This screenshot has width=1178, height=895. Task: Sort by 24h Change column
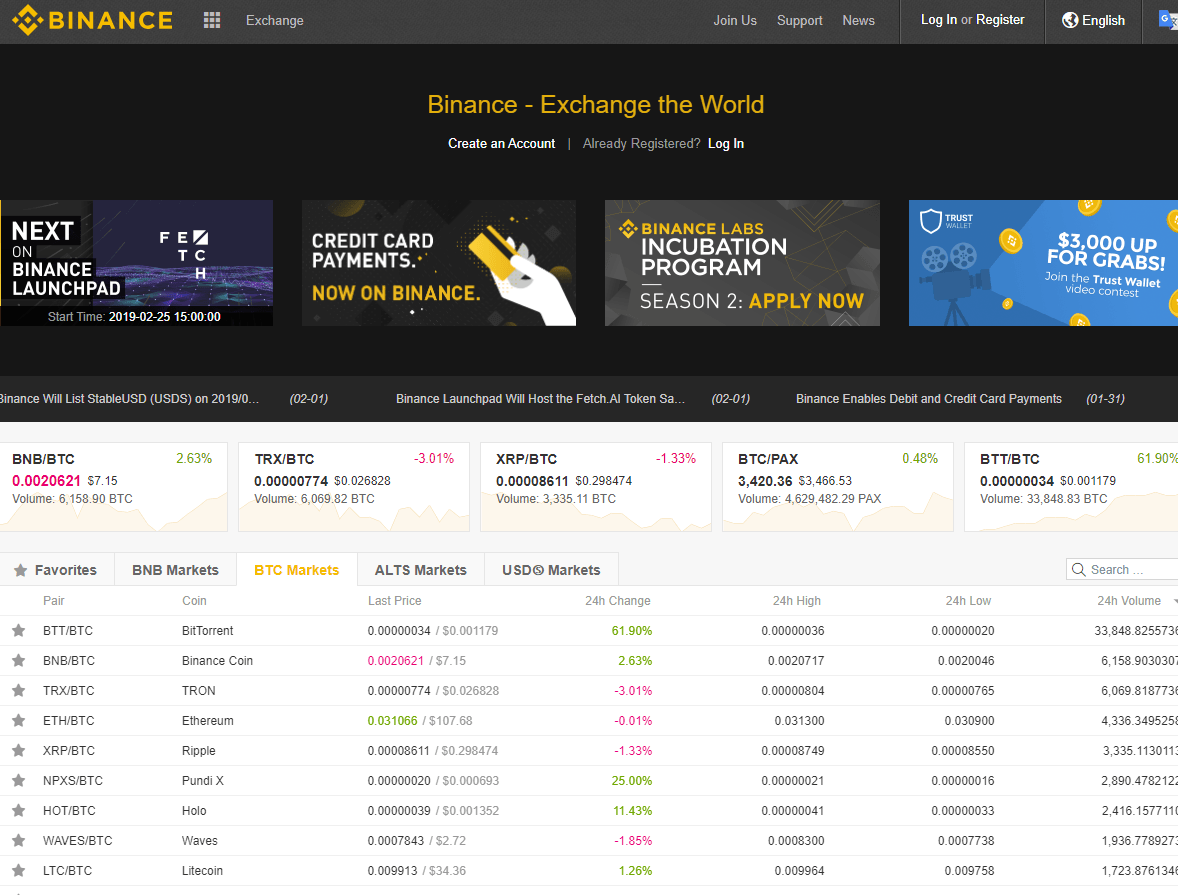coord(618,600)
